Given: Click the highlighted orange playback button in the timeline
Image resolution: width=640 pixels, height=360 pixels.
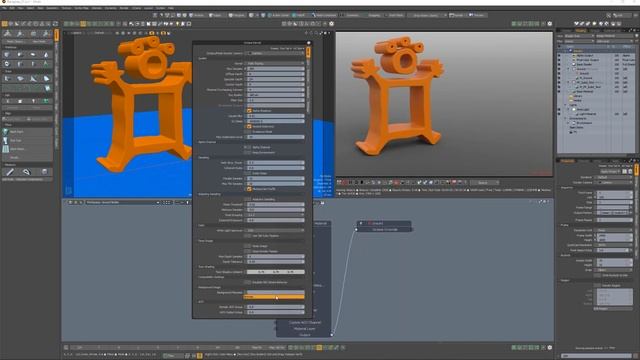Looking at the screenshot, I should [x=319, y=347].
